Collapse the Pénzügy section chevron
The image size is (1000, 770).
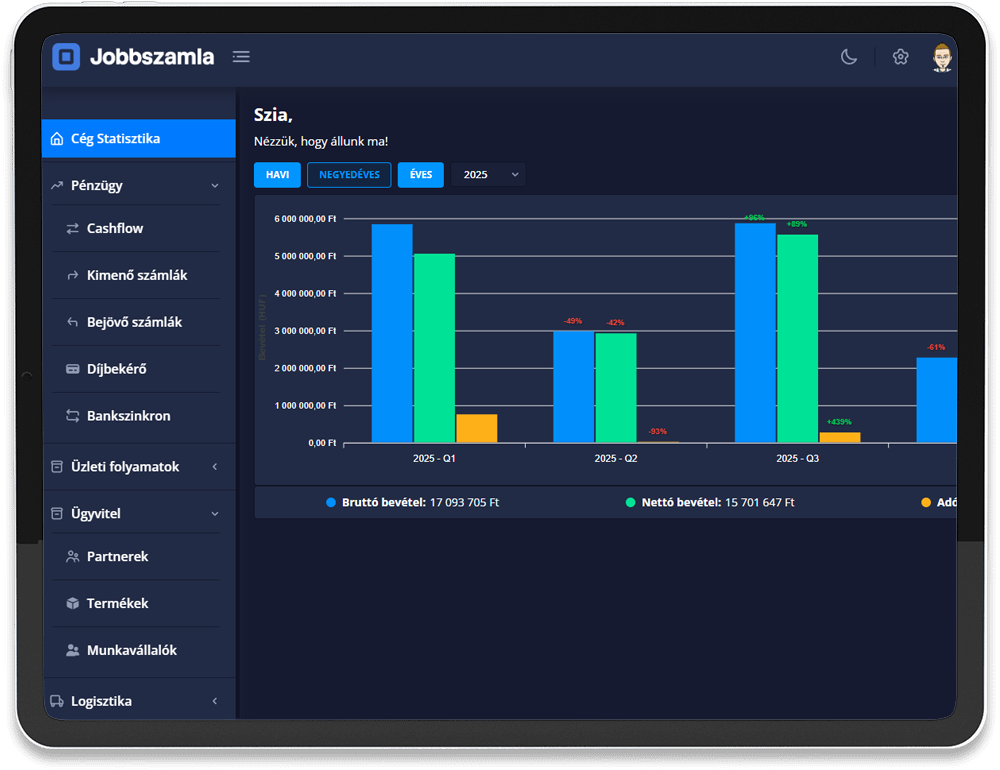215,186
